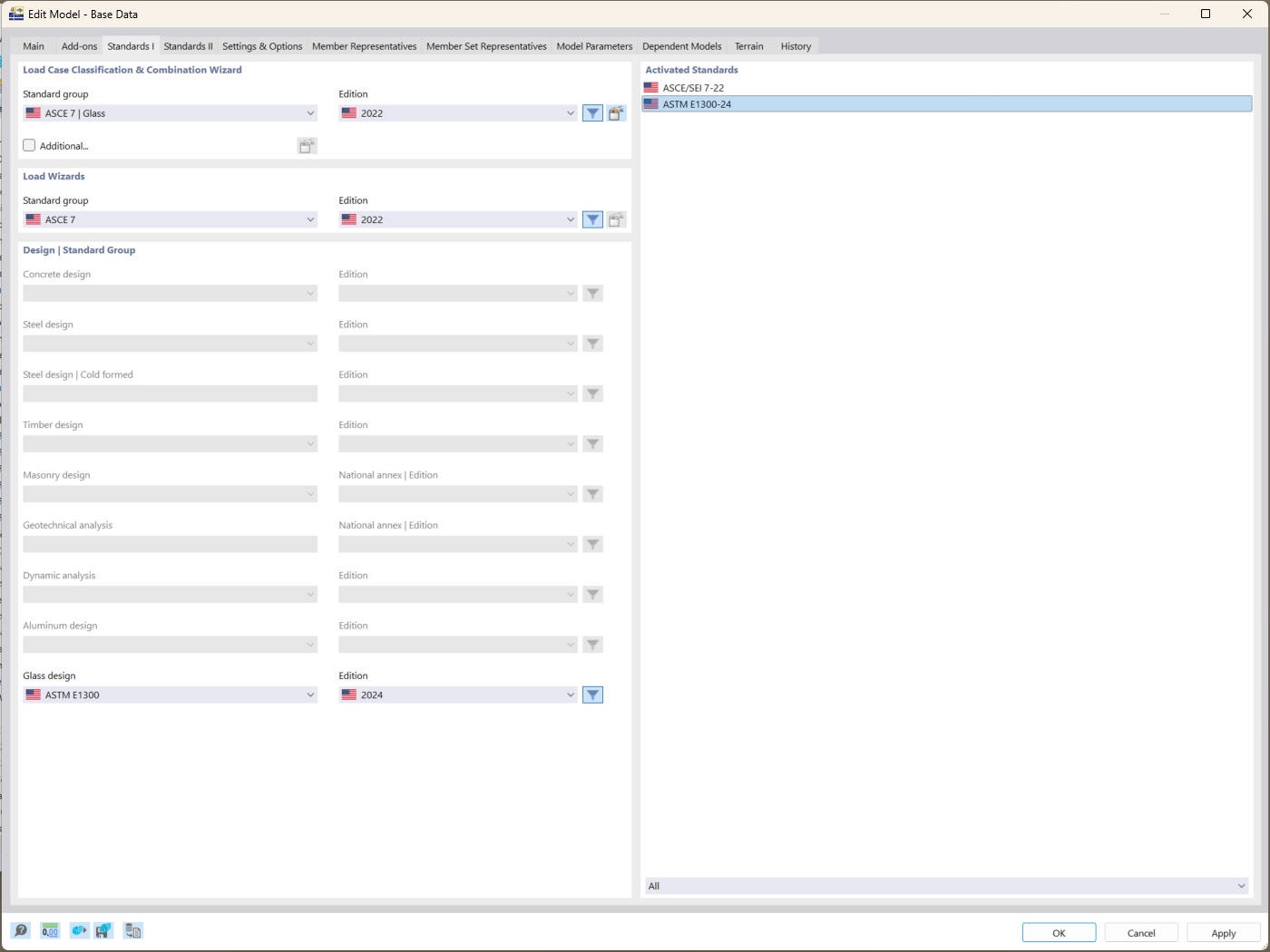1270x952 pixels.
Task: Open the Glass design dropdown showing ASTM E1300
Action: [x=170, y=694]
